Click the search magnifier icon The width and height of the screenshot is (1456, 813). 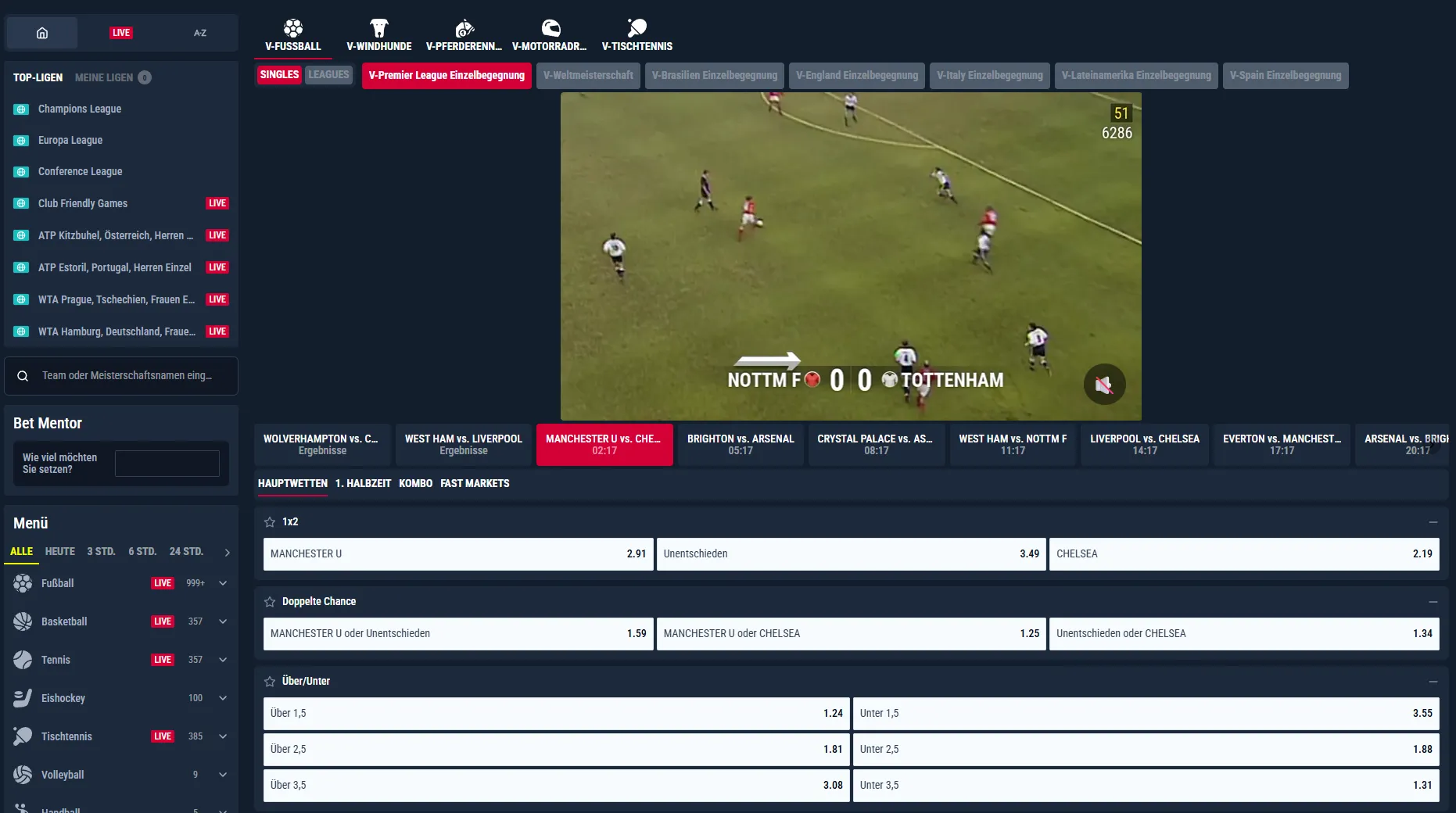point(23,376)
